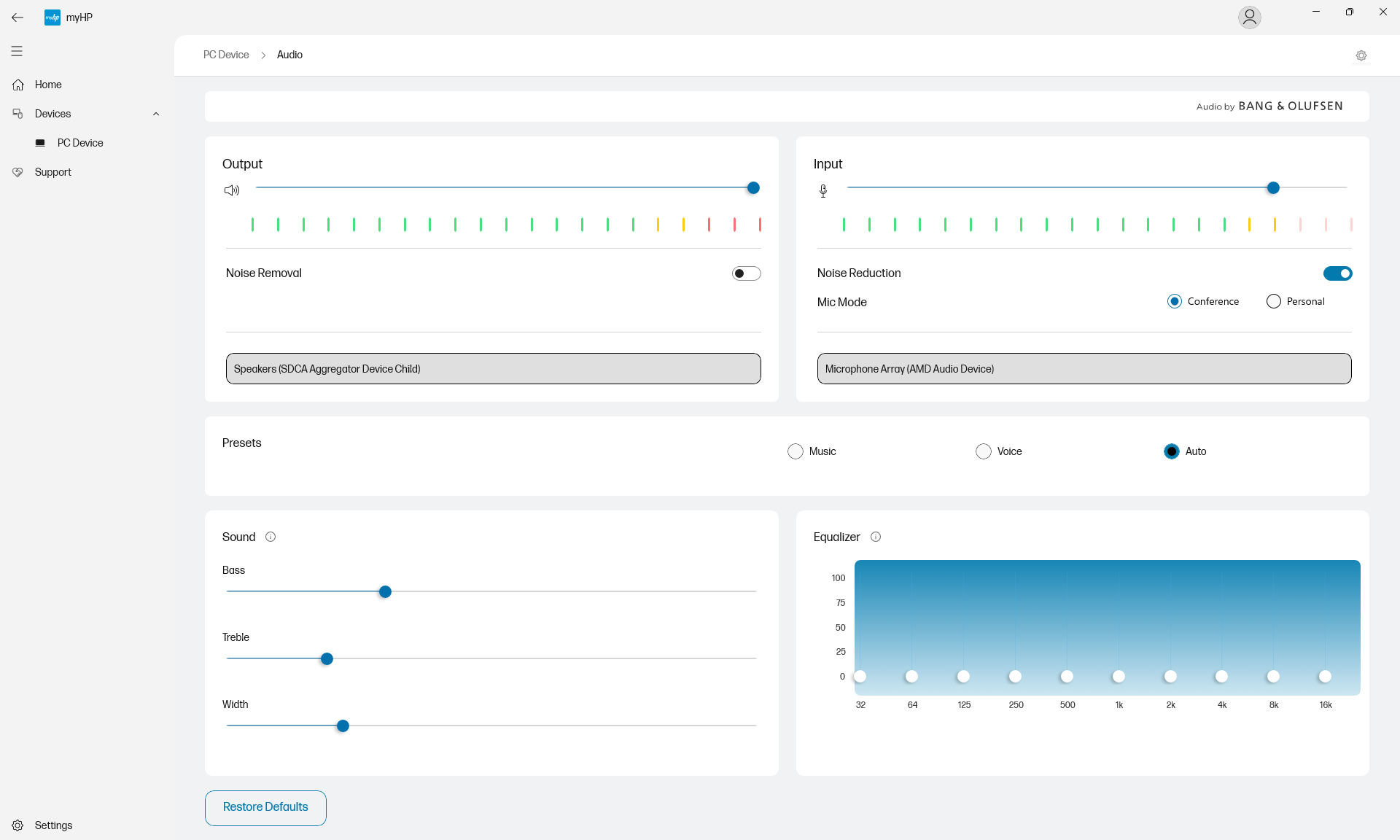Click the Restore Defaults button

tap(265, 807)
